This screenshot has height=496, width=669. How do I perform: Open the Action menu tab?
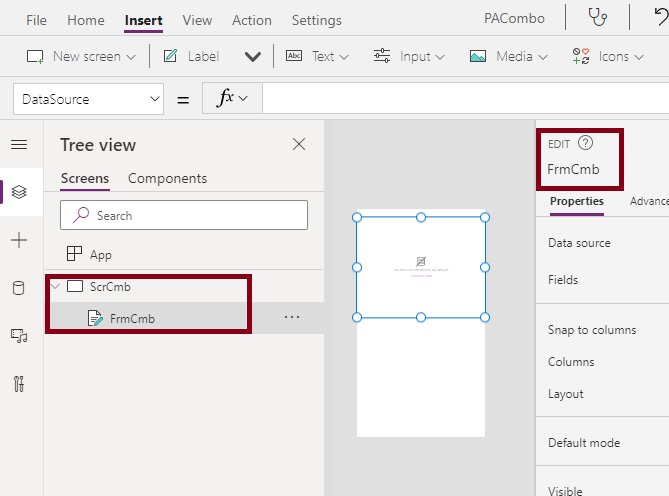252,20
